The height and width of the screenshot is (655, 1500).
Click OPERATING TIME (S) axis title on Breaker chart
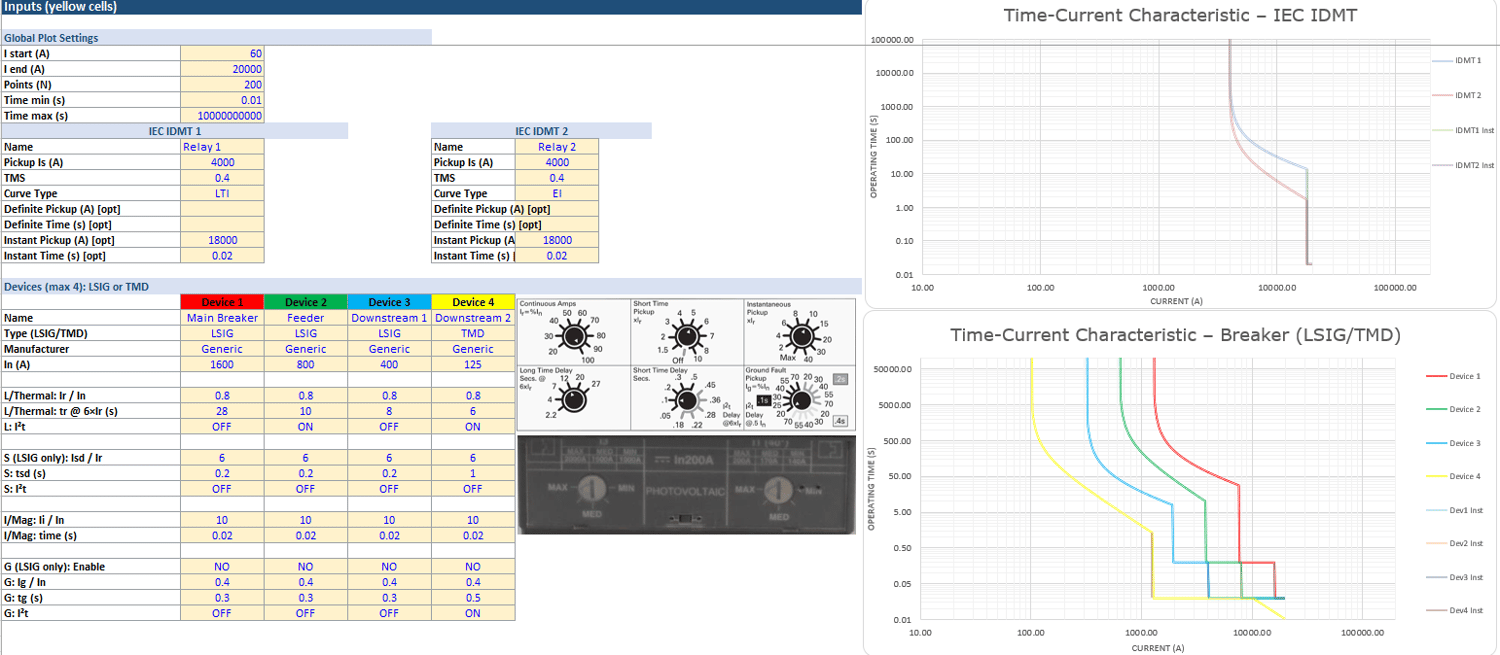pos(873,490)
